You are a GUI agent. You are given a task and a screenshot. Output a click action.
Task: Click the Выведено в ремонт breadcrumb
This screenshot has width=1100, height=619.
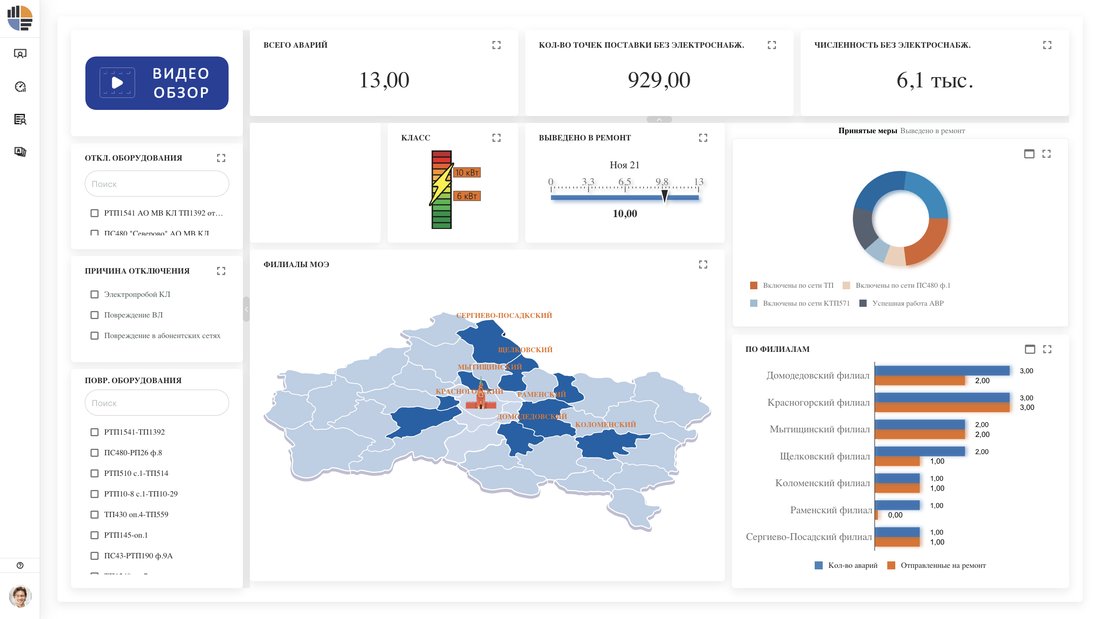tap(932, 131)
